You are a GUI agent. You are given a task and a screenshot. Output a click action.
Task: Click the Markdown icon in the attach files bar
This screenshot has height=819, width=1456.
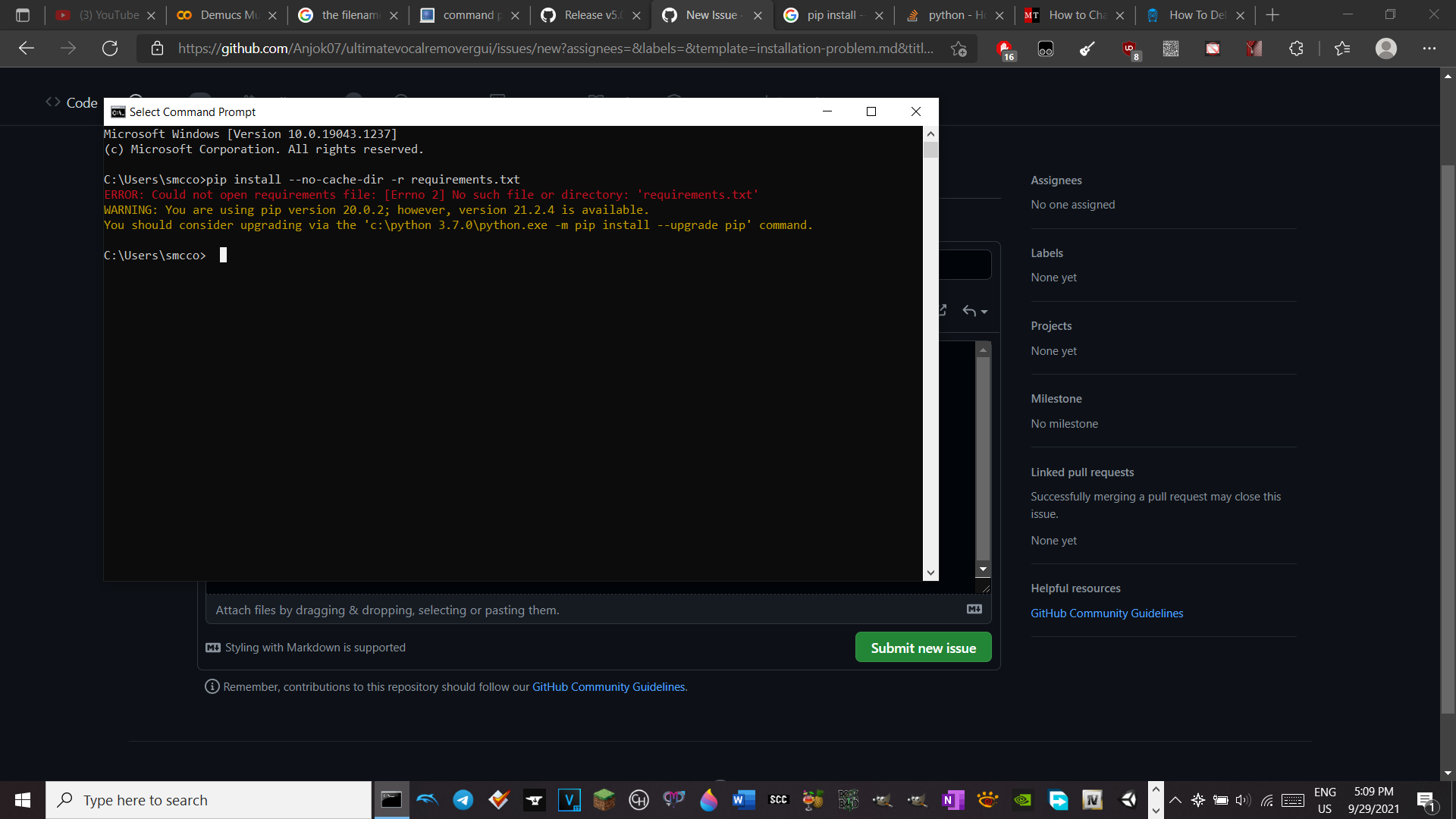974,609
